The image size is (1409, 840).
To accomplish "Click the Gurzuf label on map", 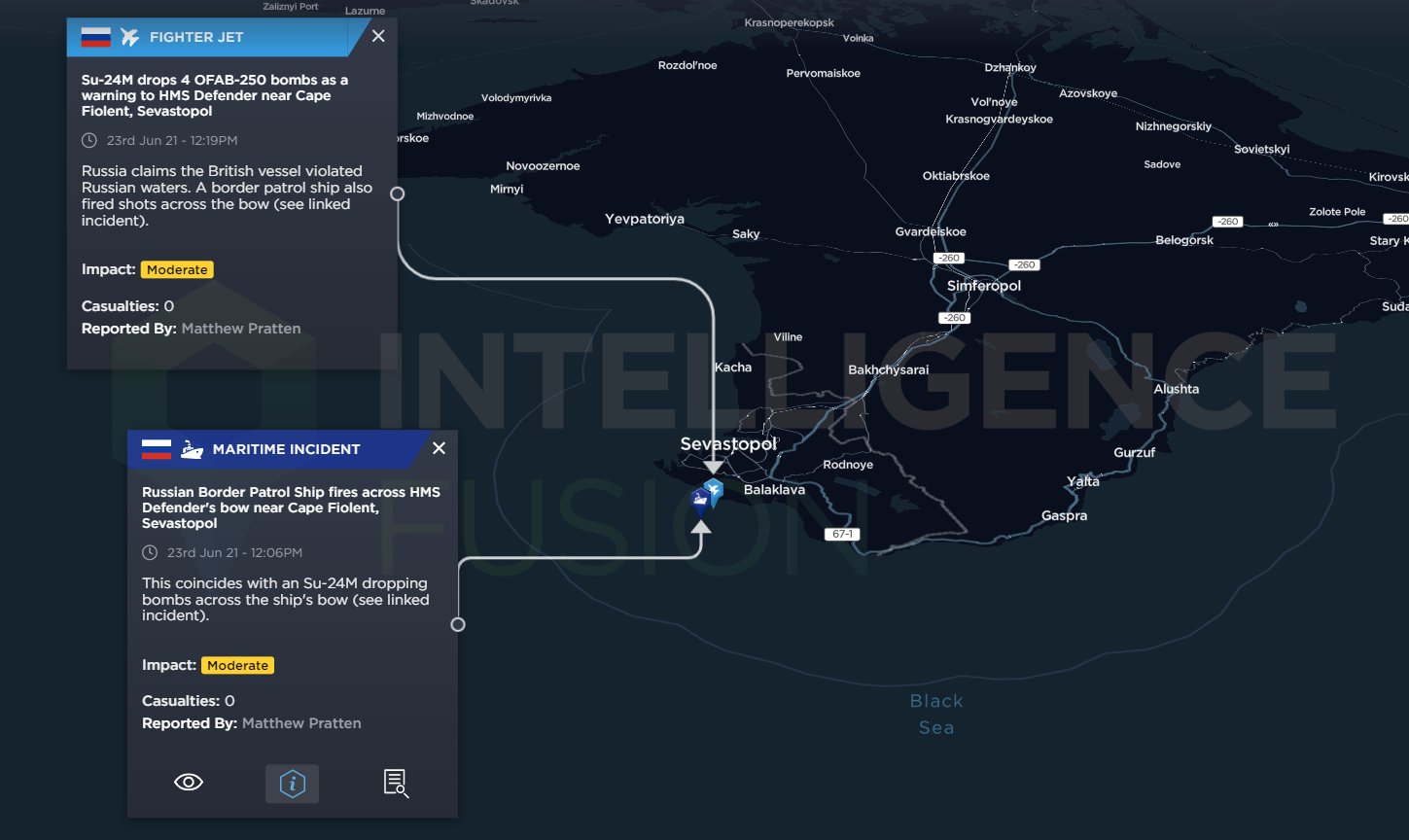I will tap(1135, 452).
